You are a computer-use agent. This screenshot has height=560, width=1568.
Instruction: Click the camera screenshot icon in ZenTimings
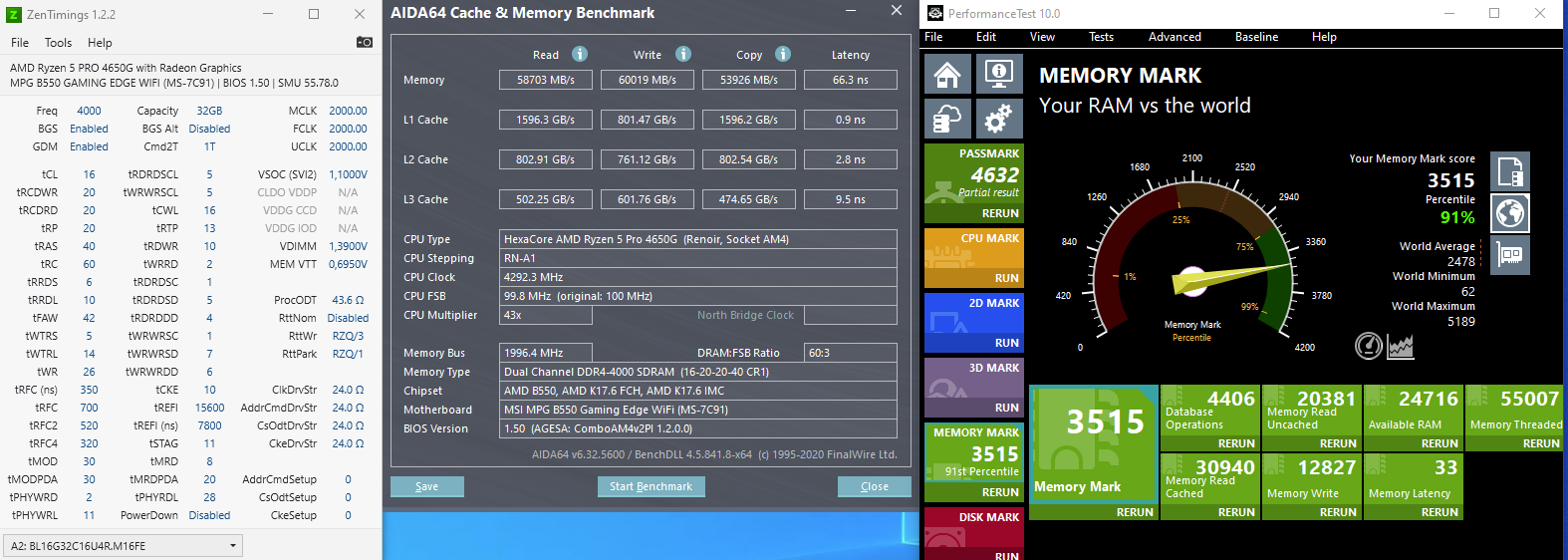(x=364, y=42)
